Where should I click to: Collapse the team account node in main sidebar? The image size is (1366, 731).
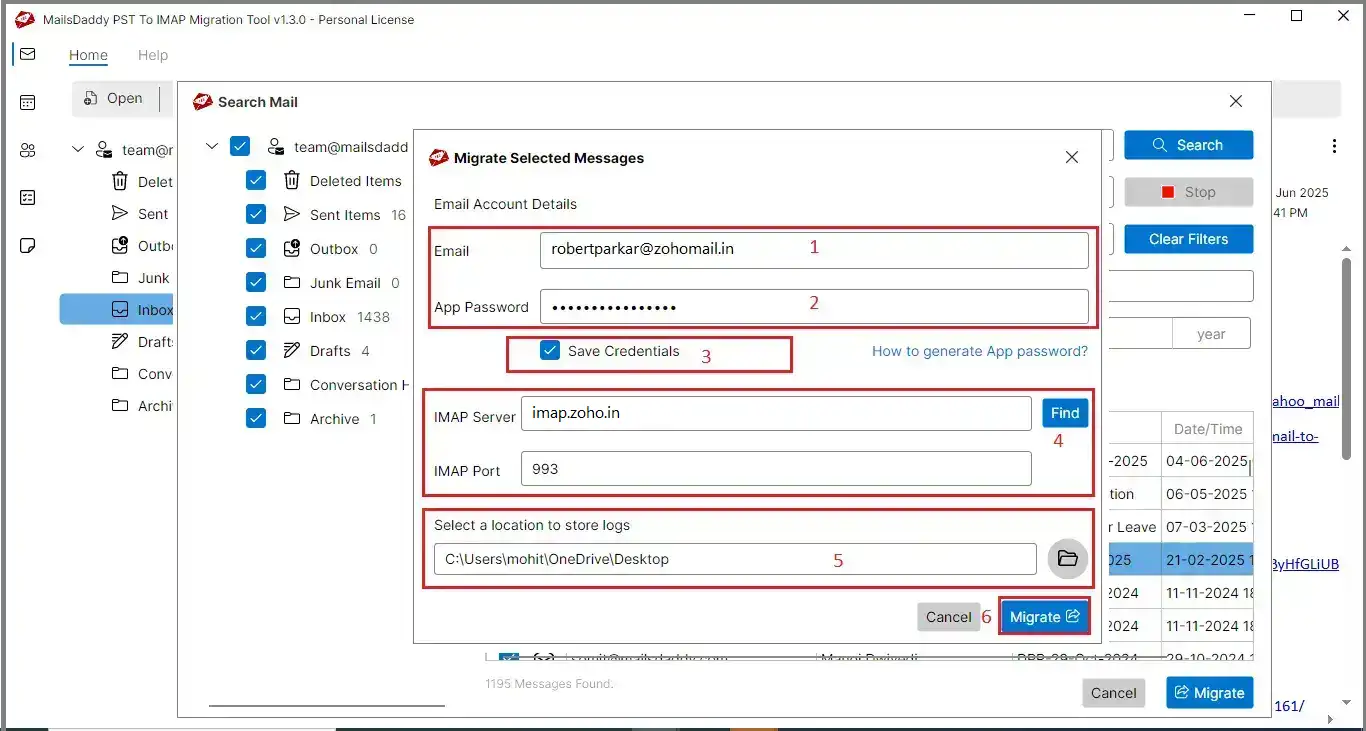click(x=78, y=150)
